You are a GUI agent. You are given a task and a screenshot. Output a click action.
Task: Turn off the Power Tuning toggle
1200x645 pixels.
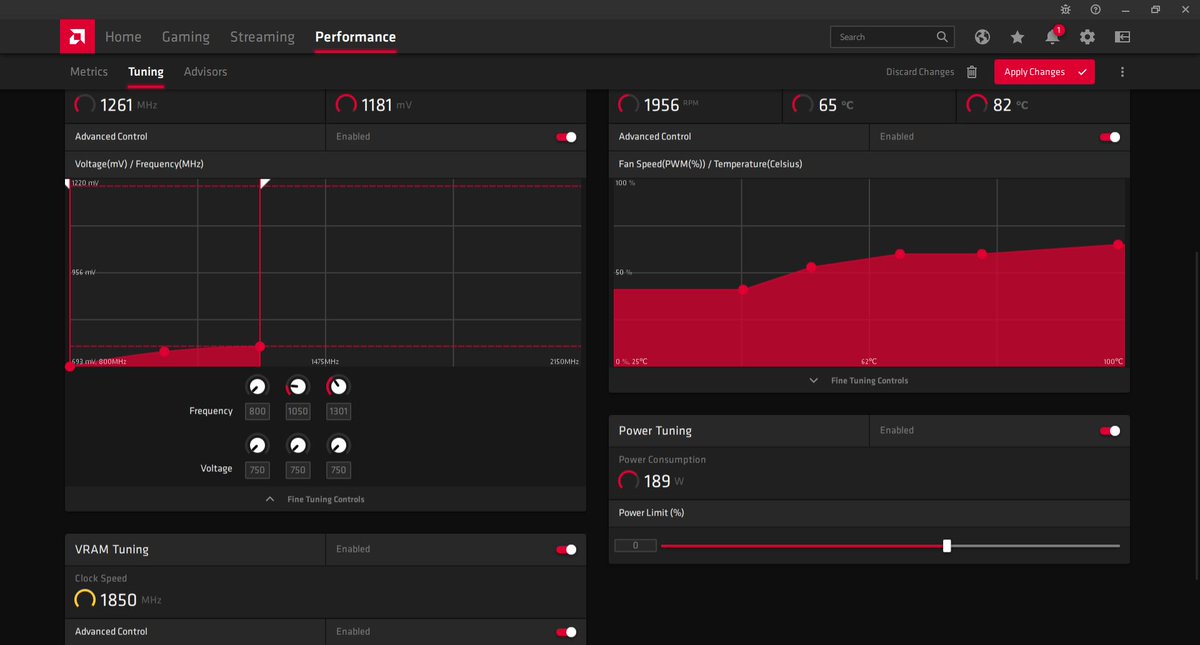(1110, 431)
